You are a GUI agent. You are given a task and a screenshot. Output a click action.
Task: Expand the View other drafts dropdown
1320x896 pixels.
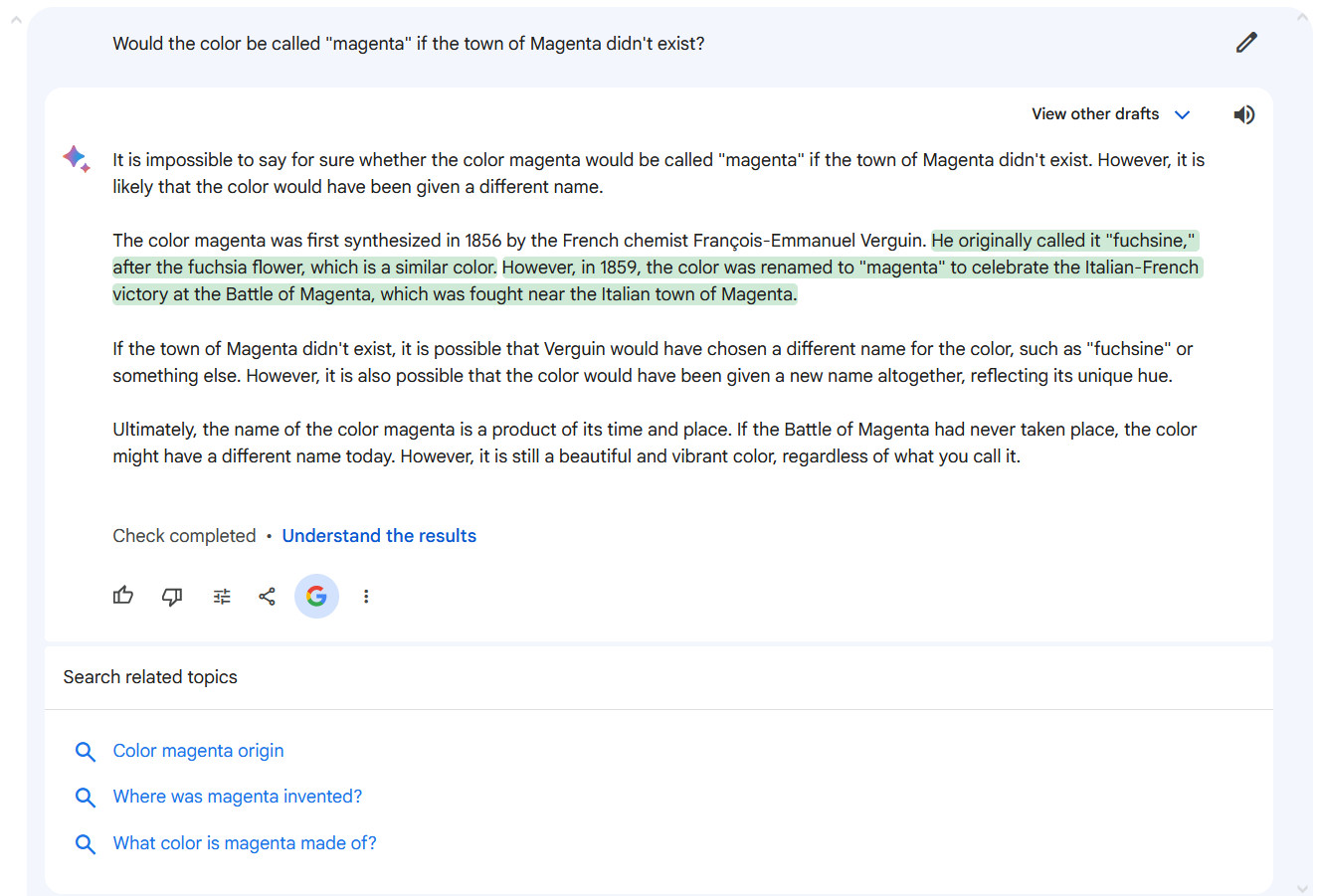click(x=1094, y=114)
